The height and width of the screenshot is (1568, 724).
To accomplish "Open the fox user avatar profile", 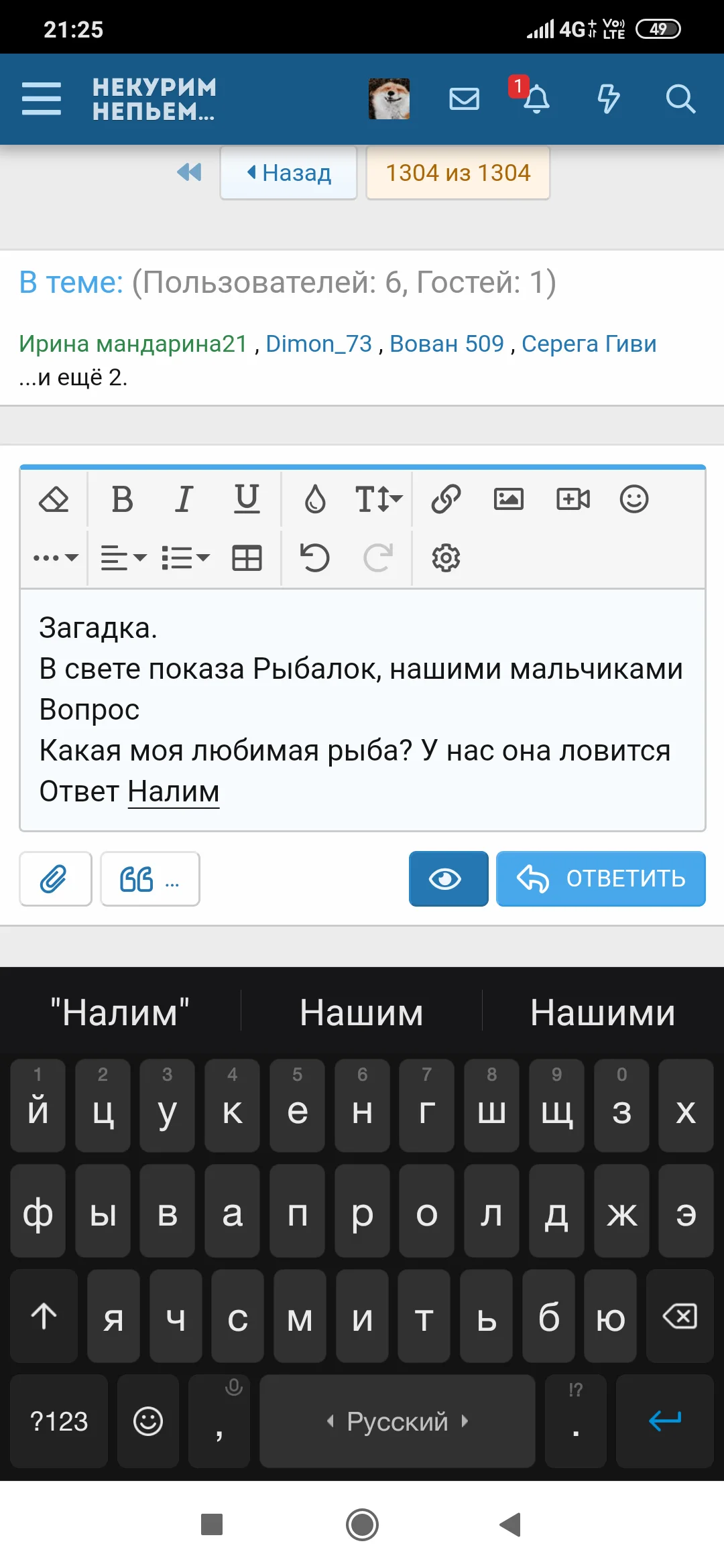I will tap(389, 99).
